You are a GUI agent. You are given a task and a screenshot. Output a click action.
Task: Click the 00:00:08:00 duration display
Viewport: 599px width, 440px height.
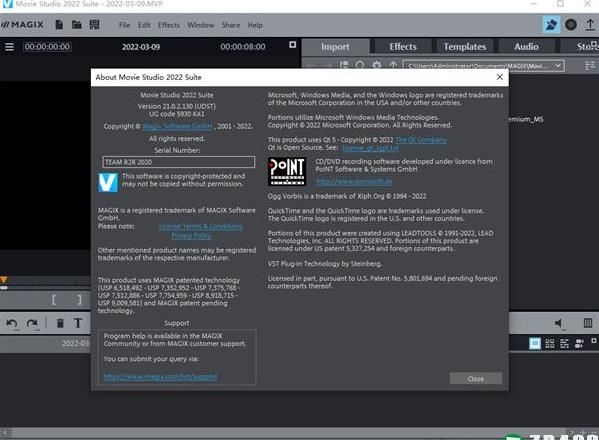[243, 47]
